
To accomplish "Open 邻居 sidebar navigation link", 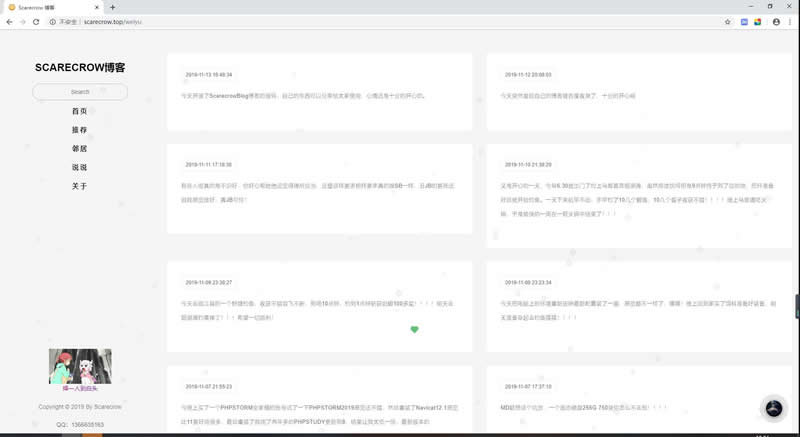I will coord(80,149).
